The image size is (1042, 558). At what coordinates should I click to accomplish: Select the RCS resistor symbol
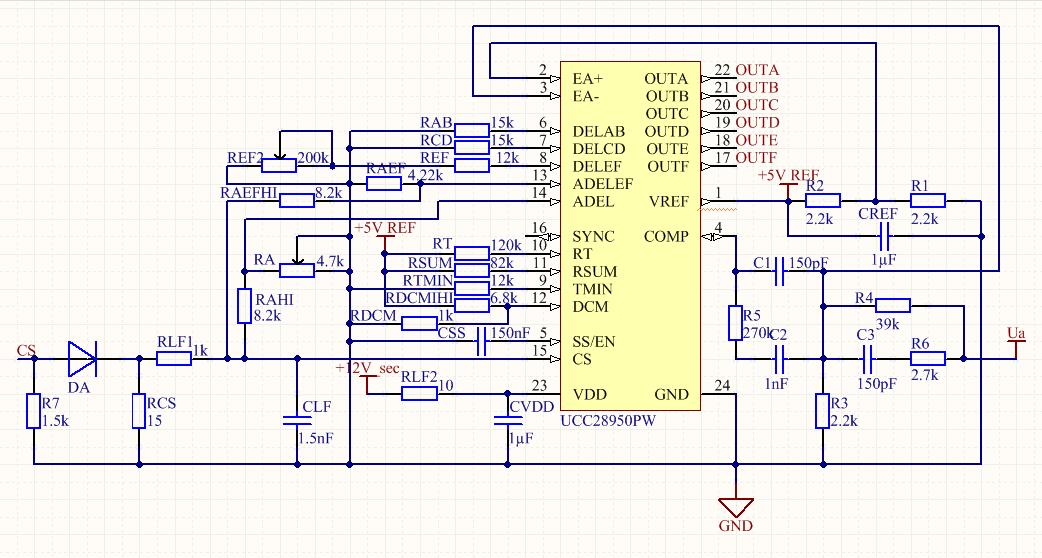[x=139, y=411]
